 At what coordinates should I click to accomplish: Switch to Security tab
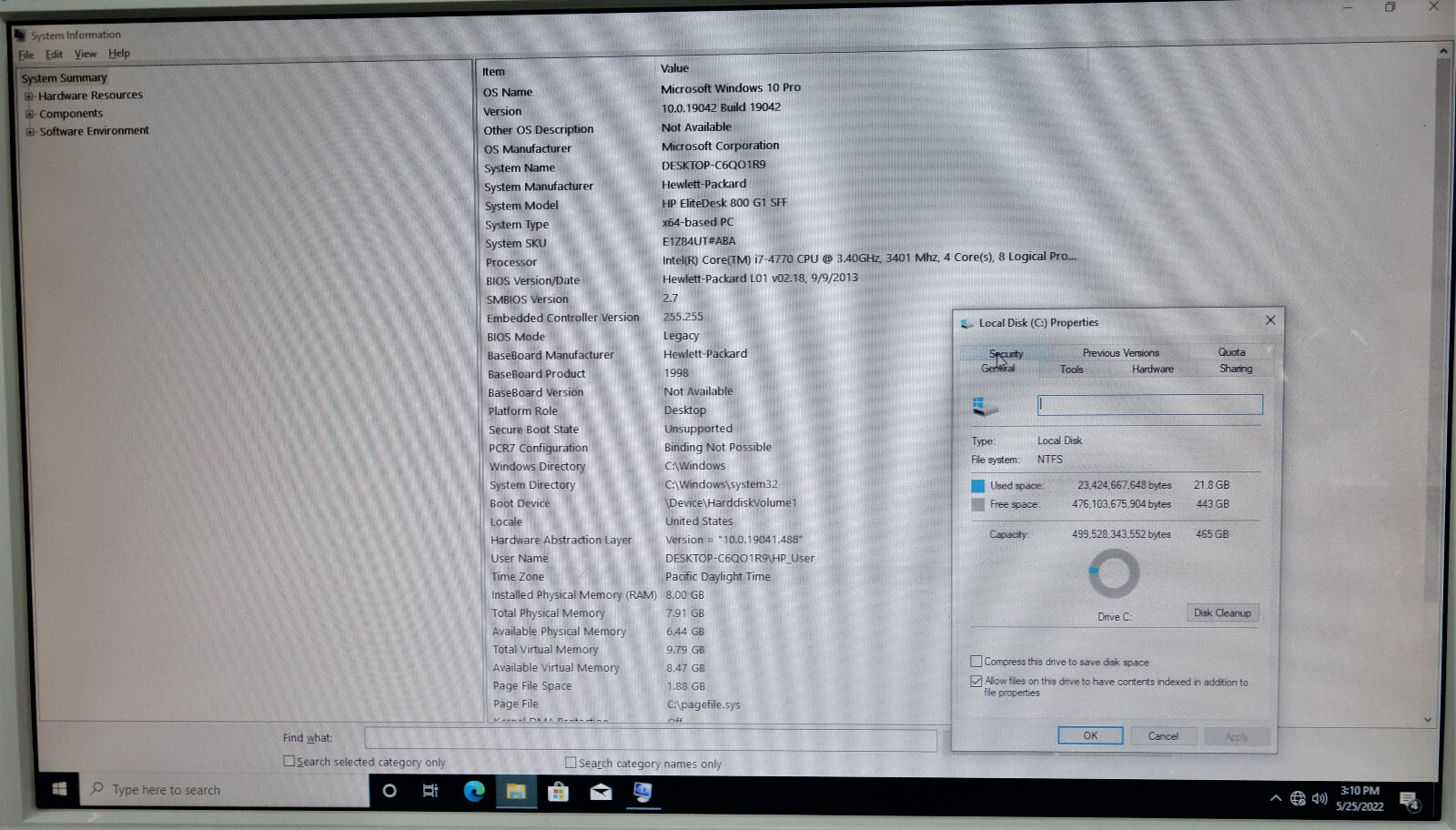[x=1006, y=353]
